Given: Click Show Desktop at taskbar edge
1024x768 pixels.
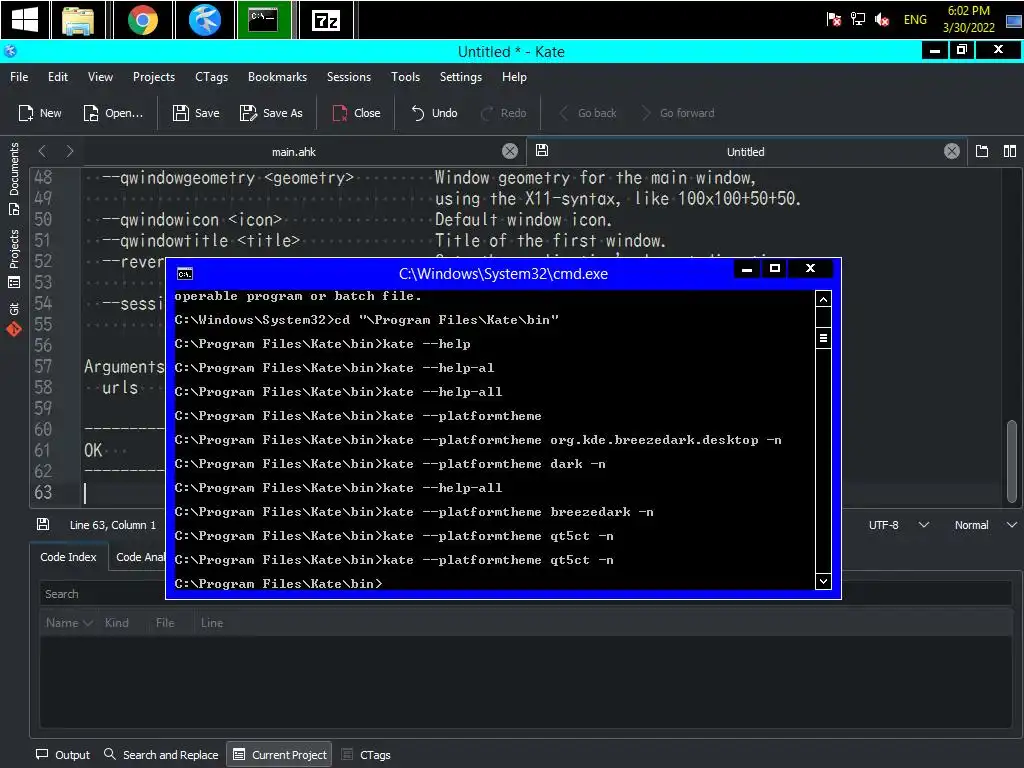Looking at the screenshot, I should 1014,20.
